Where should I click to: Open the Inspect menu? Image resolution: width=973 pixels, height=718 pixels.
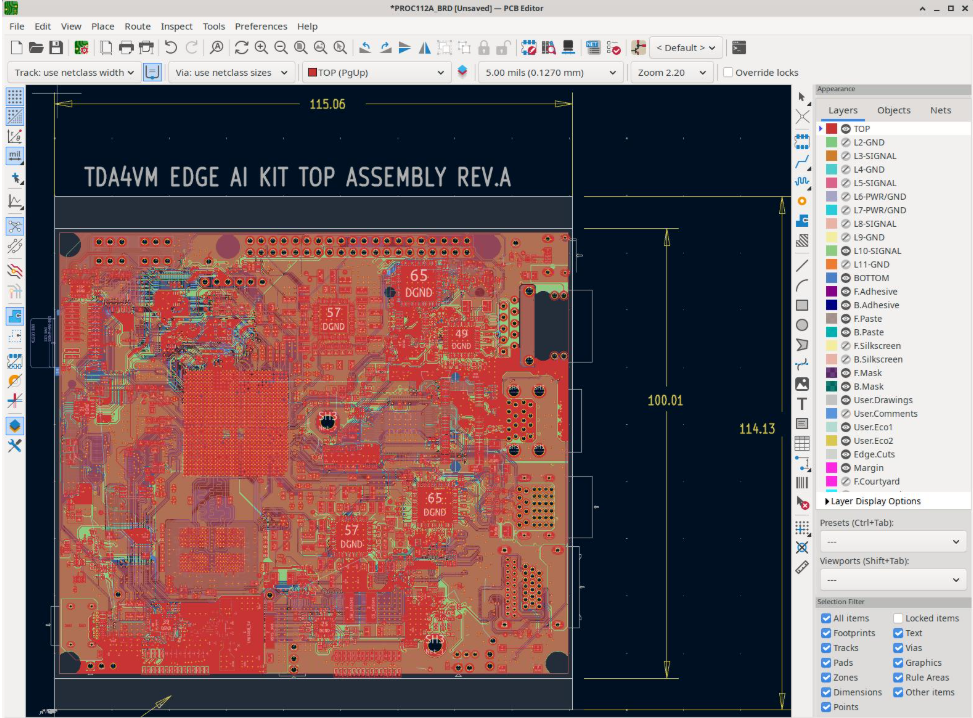[176, 26]
